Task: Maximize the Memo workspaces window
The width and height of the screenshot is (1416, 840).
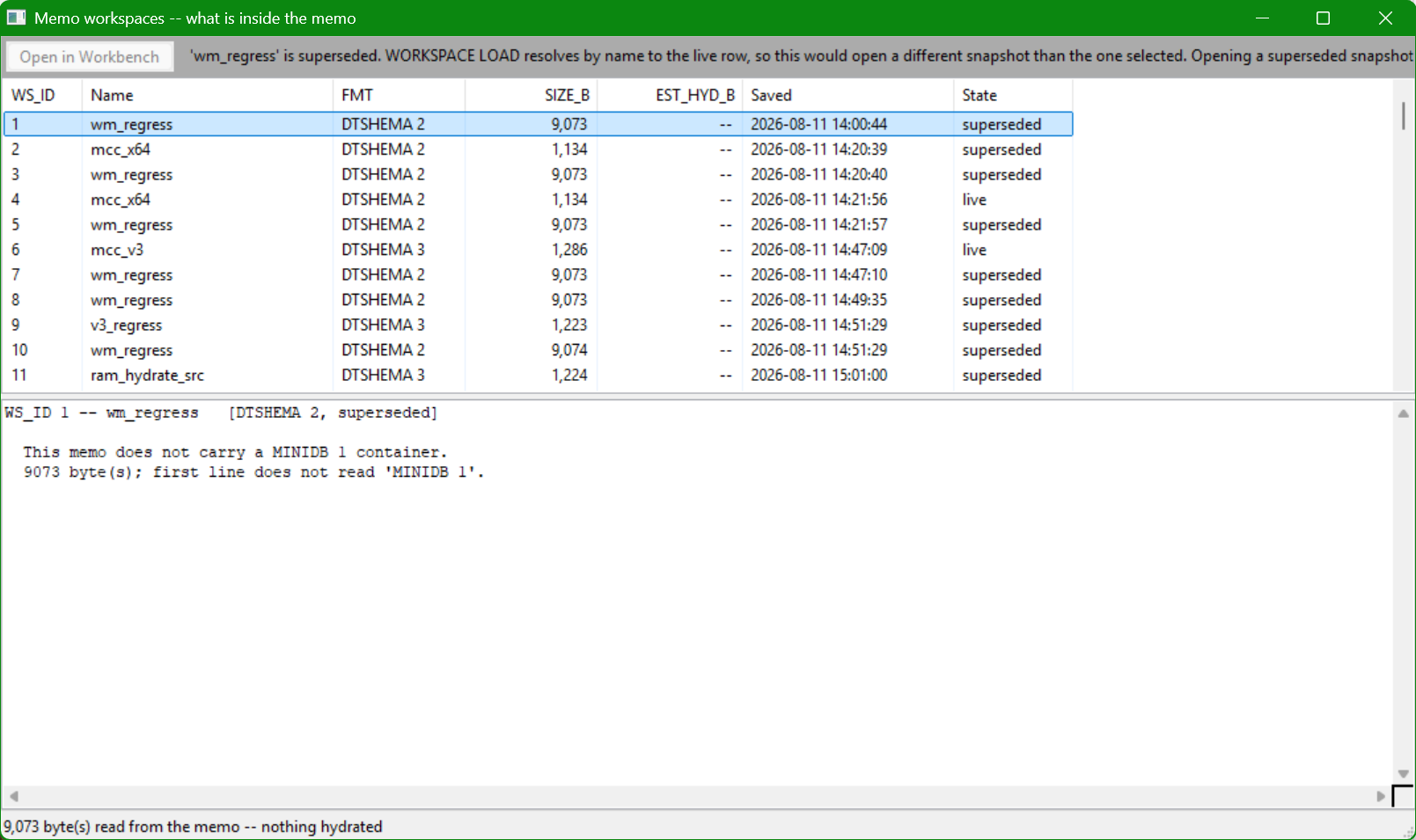Action: (1323, 18)
